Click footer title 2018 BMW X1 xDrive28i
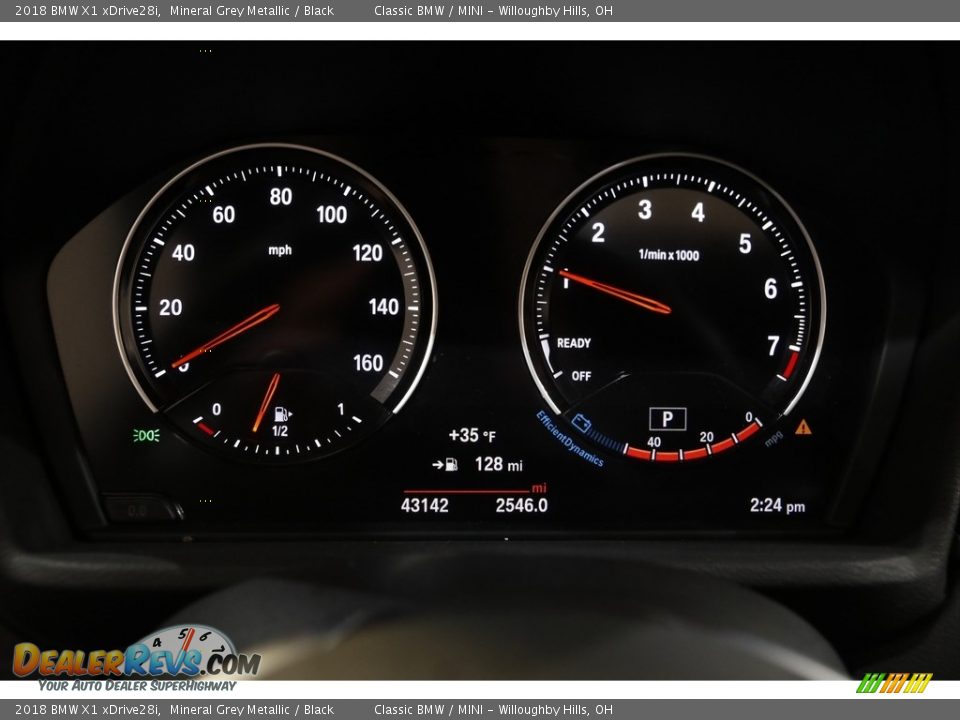This screenshot has height=720, width=960. pyautogui.click(x=88, y=710)
